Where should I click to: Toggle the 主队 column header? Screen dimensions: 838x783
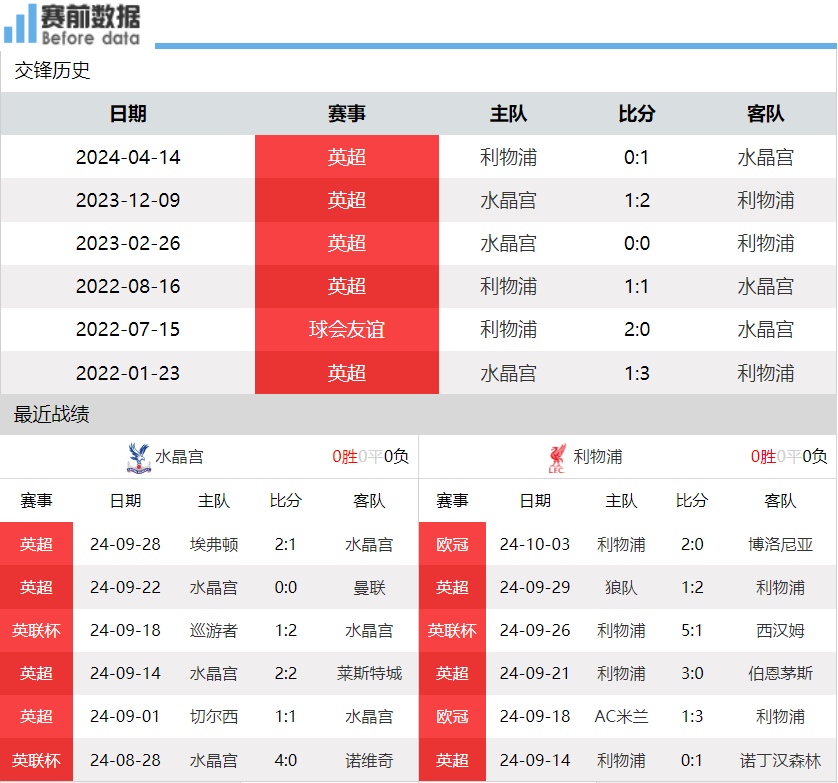tap(506, 114)
